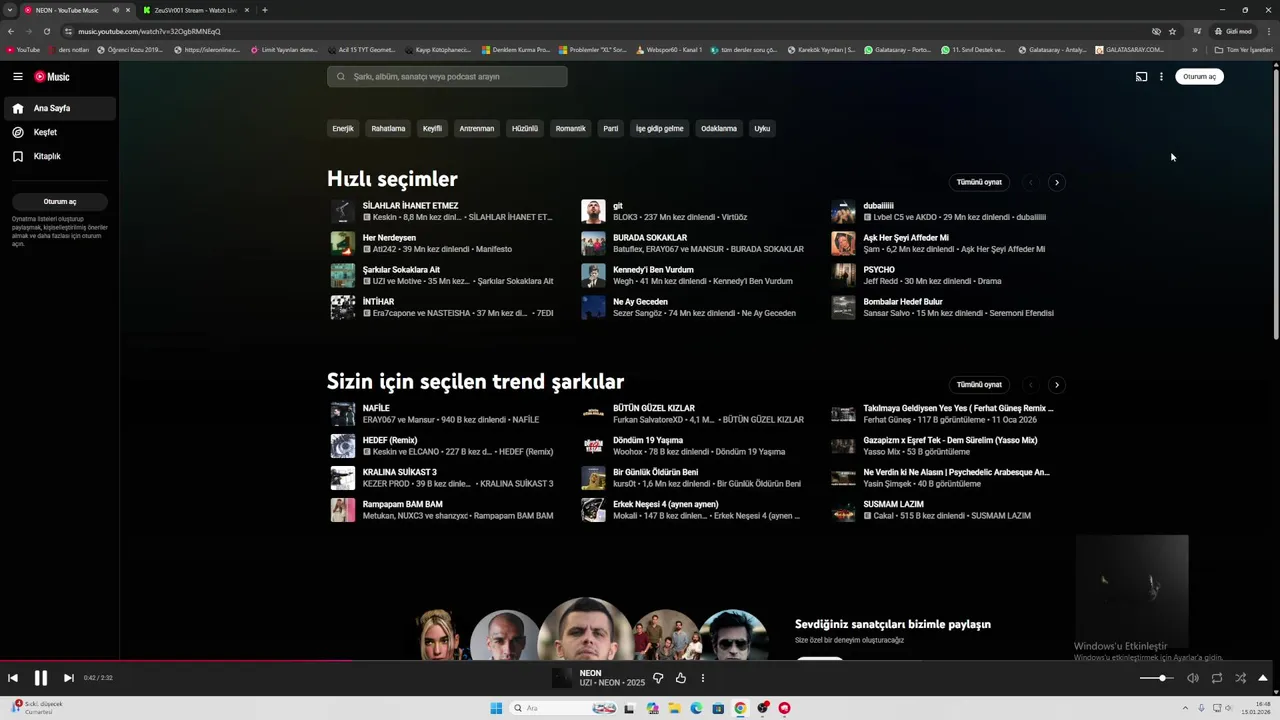Image resolution: width=1280 pixels, height=720 pixels.
Task: Open the Keşfet page from the sidebar
Action: [59, 132]
